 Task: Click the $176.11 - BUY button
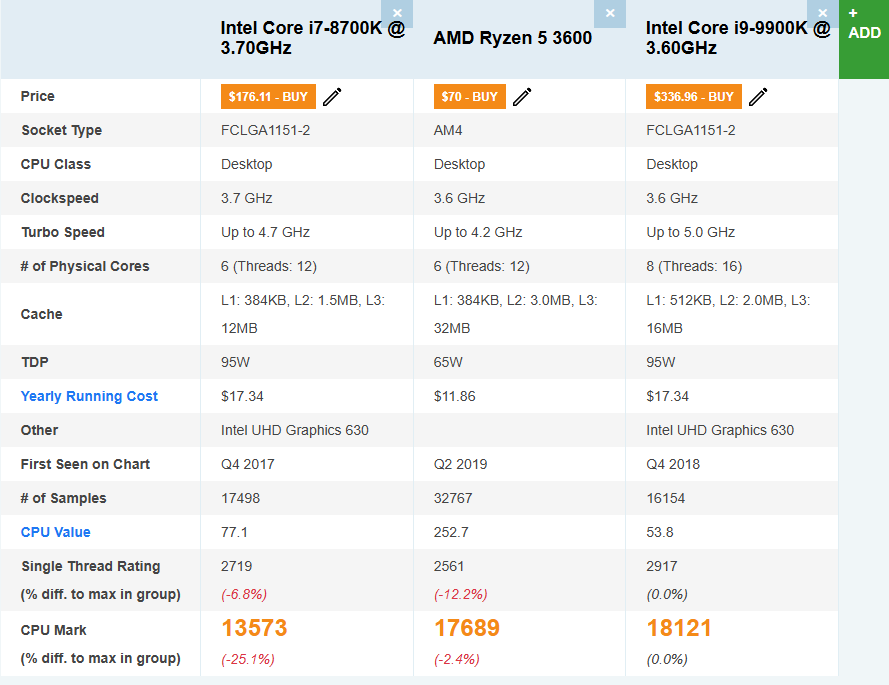click(x=268, y=96)
